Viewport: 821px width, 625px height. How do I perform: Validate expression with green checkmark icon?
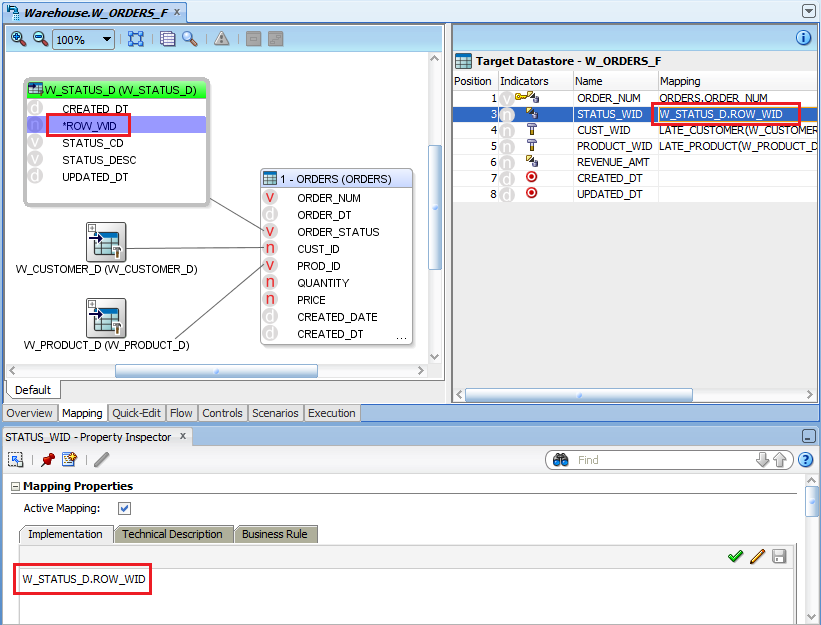[x=737, y=556]
